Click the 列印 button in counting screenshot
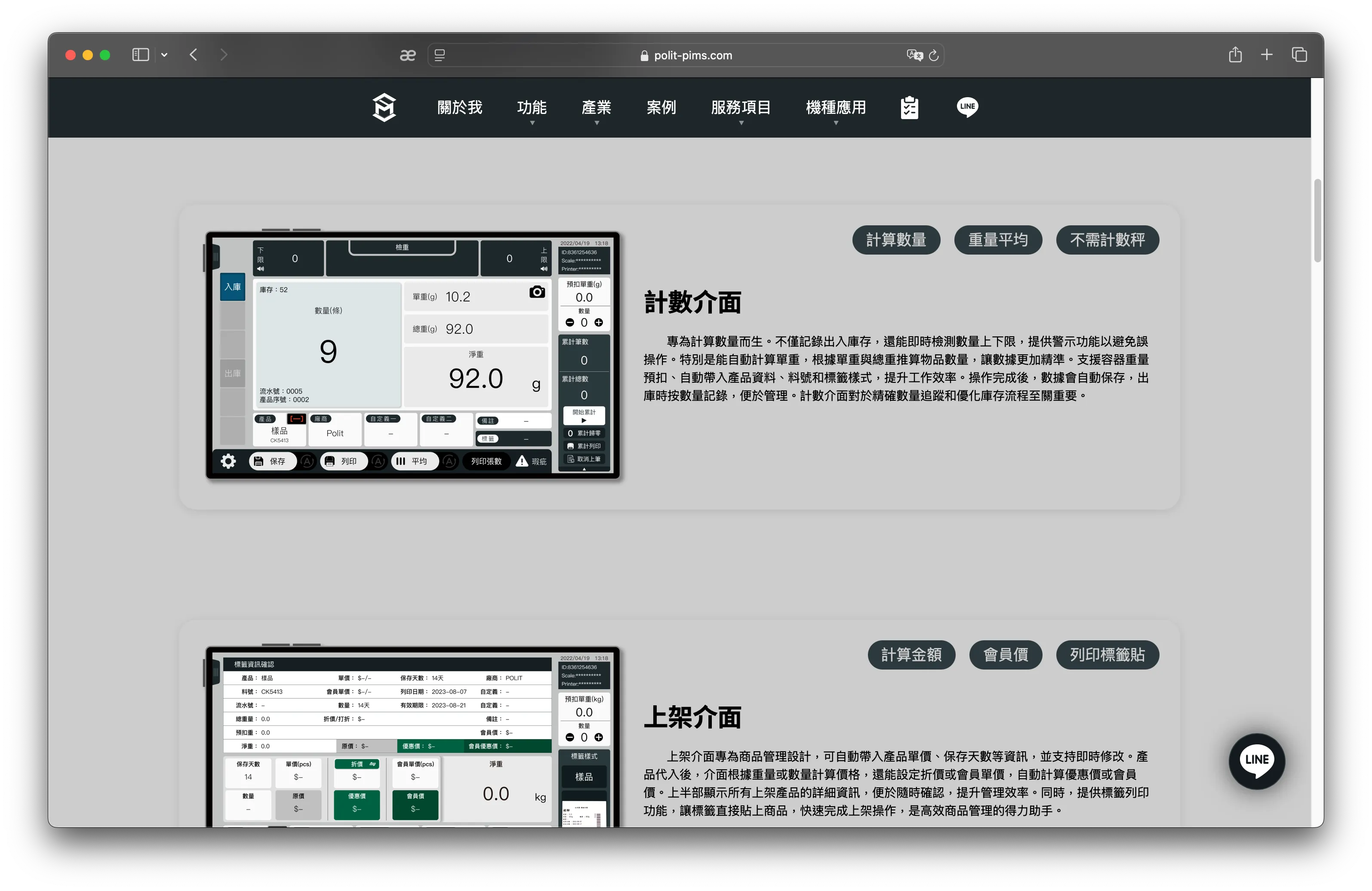 344,461
